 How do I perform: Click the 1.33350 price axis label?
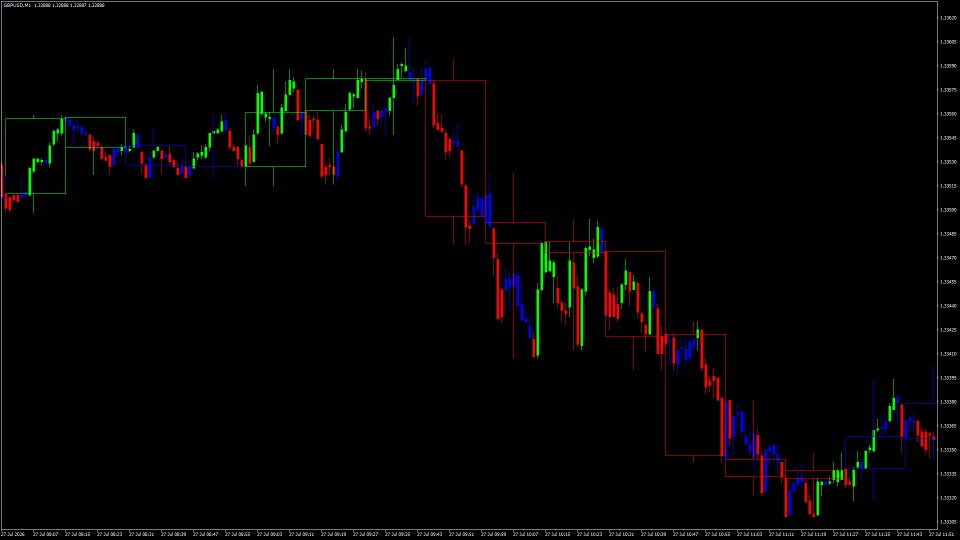[948, 449]
